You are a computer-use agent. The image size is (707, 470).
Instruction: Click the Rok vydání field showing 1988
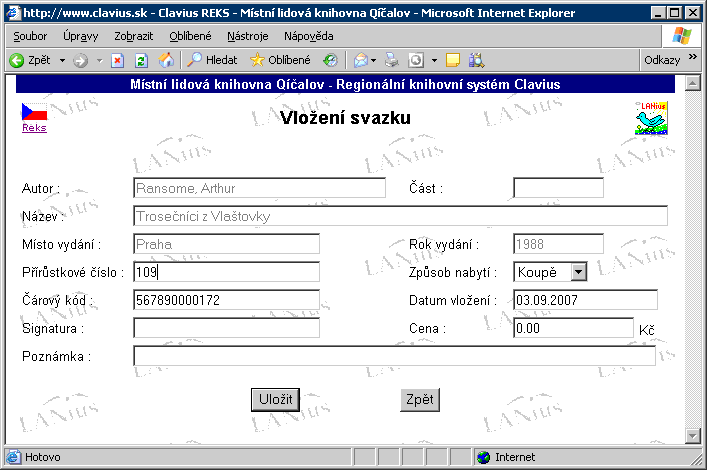(x=558, y=244)
